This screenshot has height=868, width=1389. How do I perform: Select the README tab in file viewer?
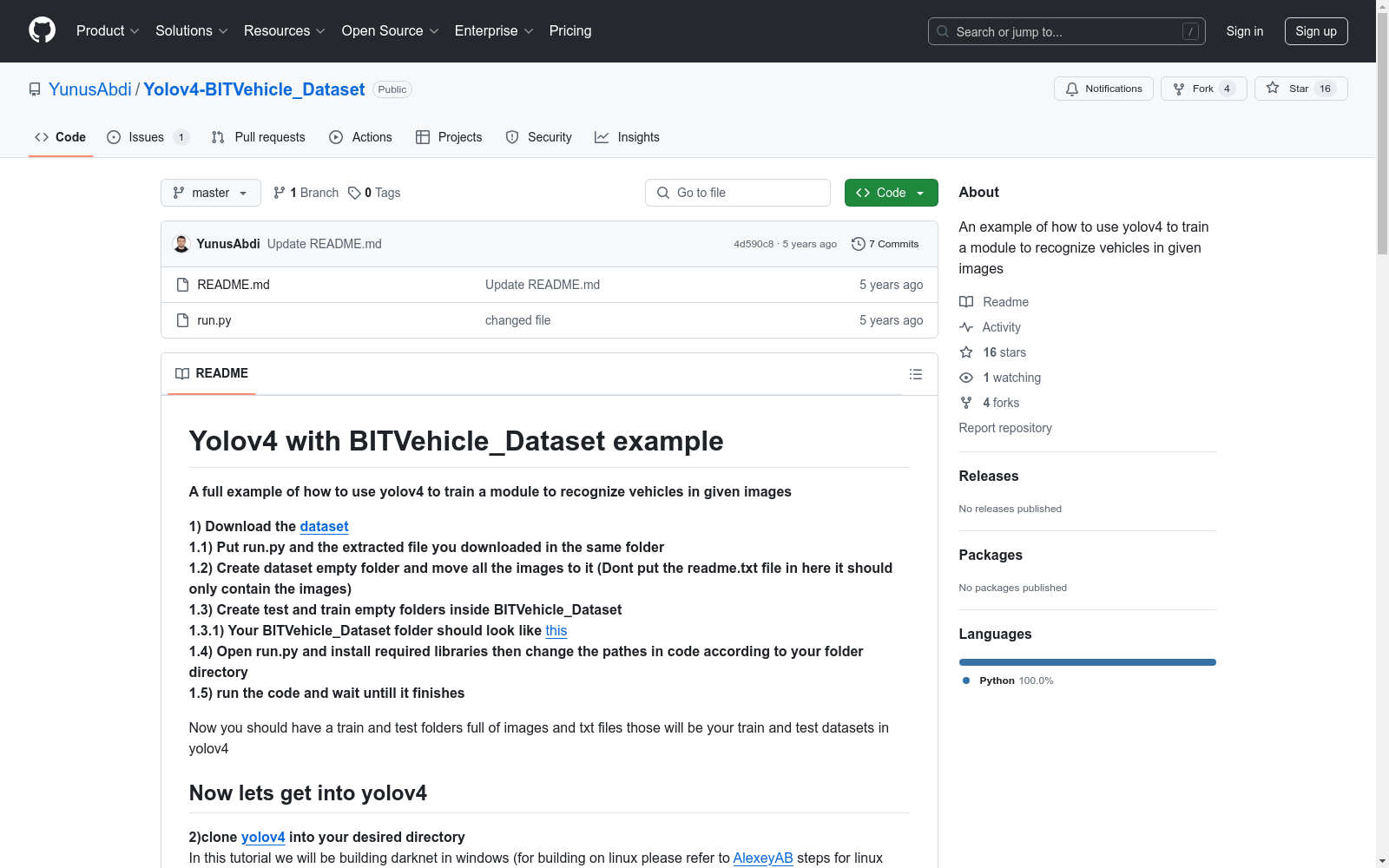212,373
